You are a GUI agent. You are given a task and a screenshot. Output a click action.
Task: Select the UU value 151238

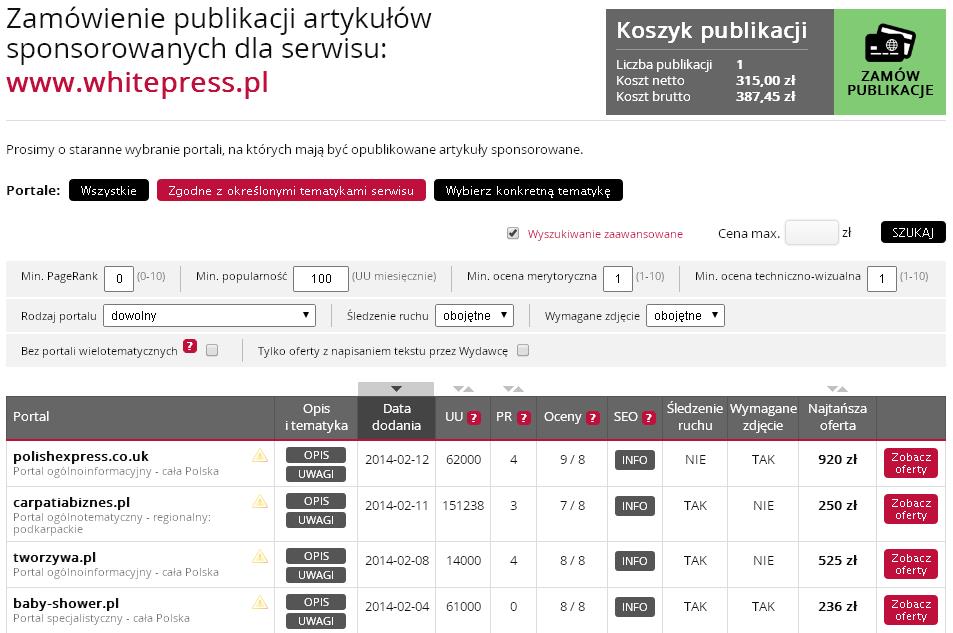(463, 506)
